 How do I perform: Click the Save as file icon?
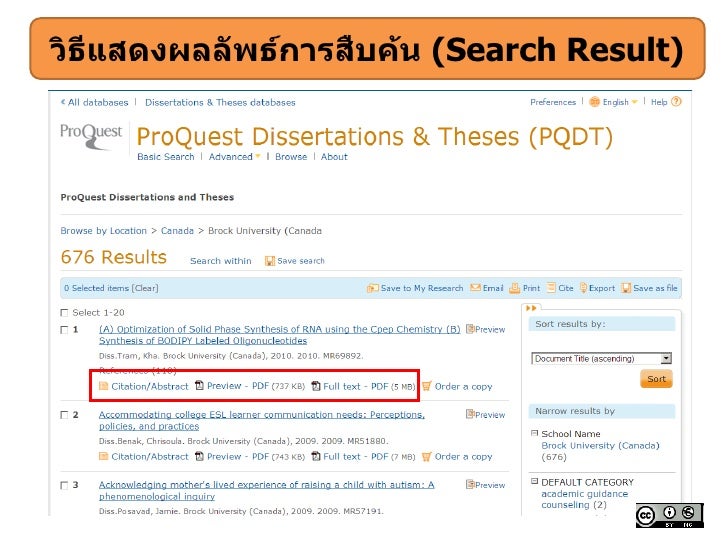pyautogui.click(x=626, y=288)
